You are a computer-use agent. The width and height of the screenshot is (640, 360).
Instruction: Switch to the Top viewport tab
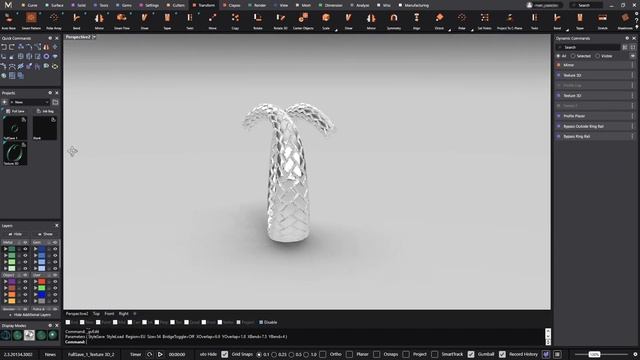click(96, 313)
